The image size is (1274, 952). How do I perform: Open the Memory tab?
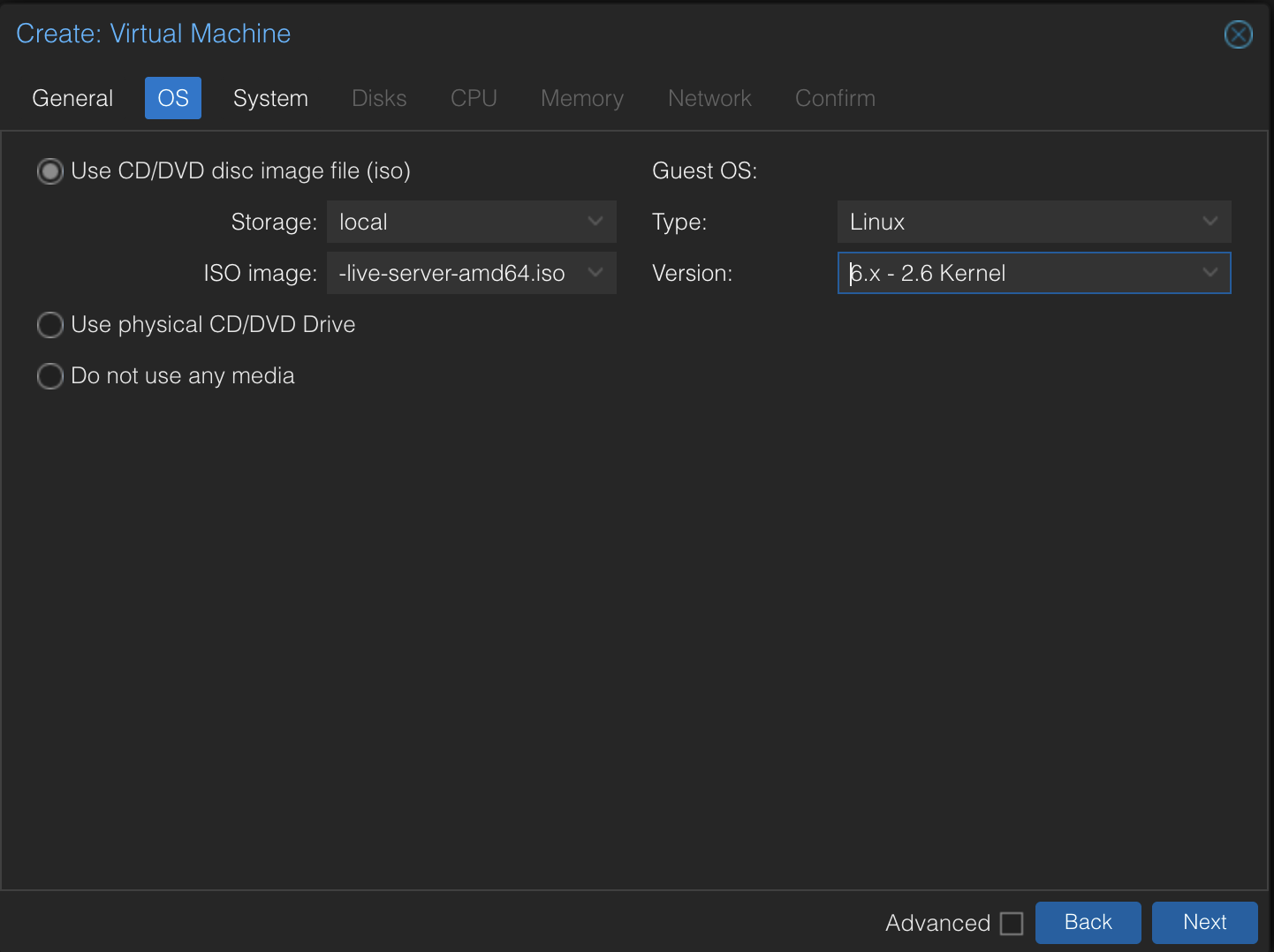tap(581, 98)
